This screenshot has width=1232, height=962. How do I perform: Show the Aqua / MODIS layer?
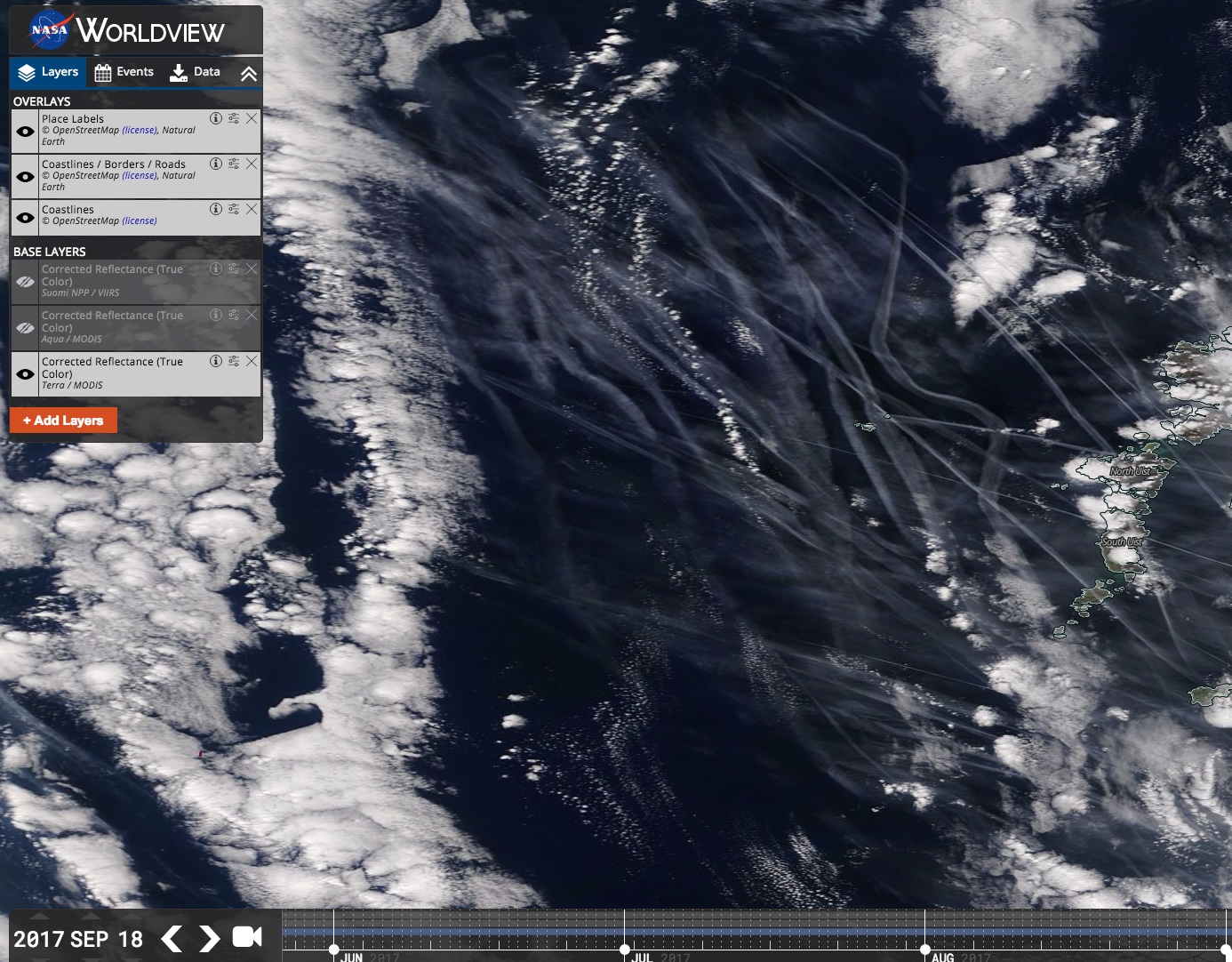click(x=25, y=327)
